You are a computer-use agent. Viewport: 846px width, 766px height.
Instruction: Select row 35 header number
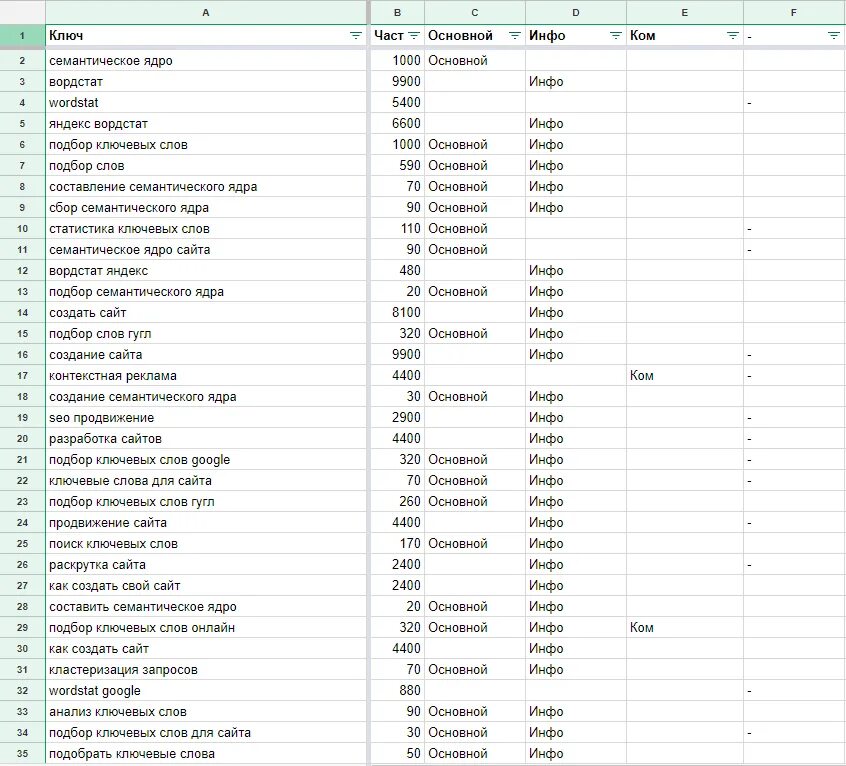pyautogui.click(x=22, y=754)
